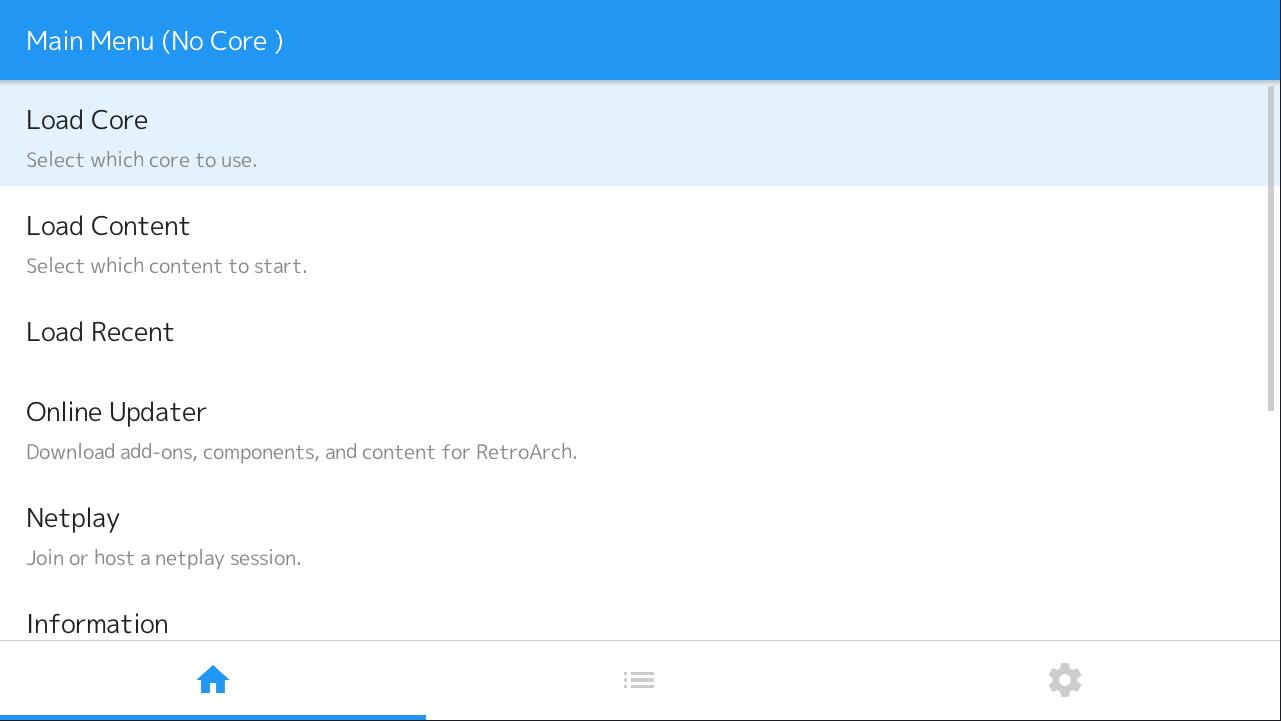Open the Information menu entry
1281x721 pixels.
point(97,624)
